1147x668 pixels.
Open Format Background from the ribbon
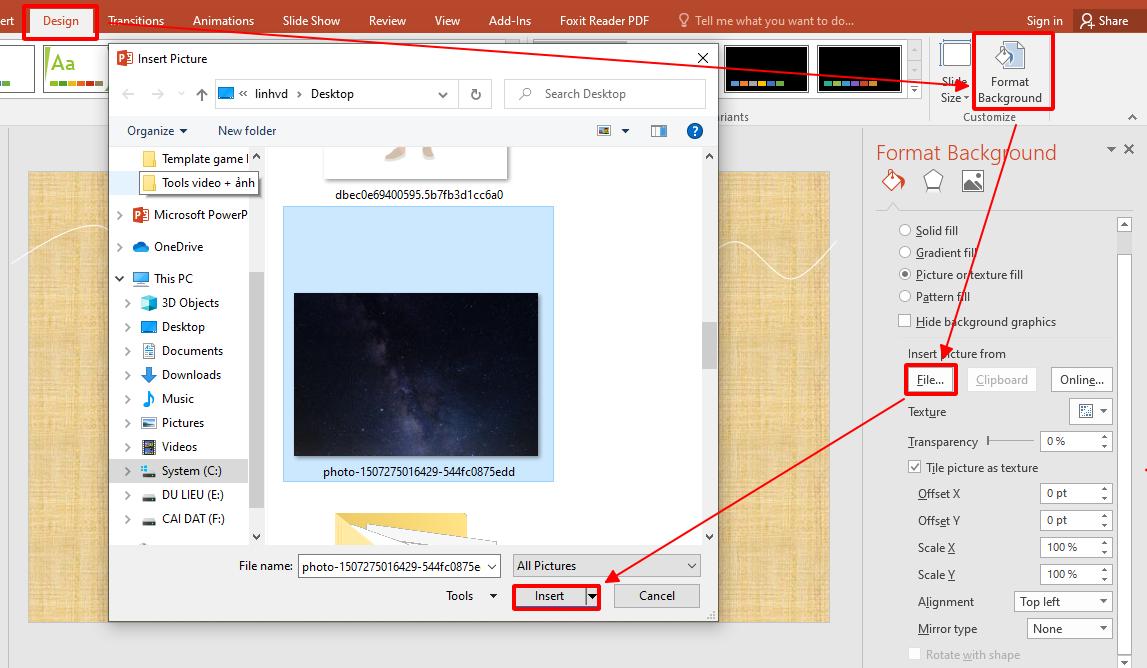(1011, 70)
